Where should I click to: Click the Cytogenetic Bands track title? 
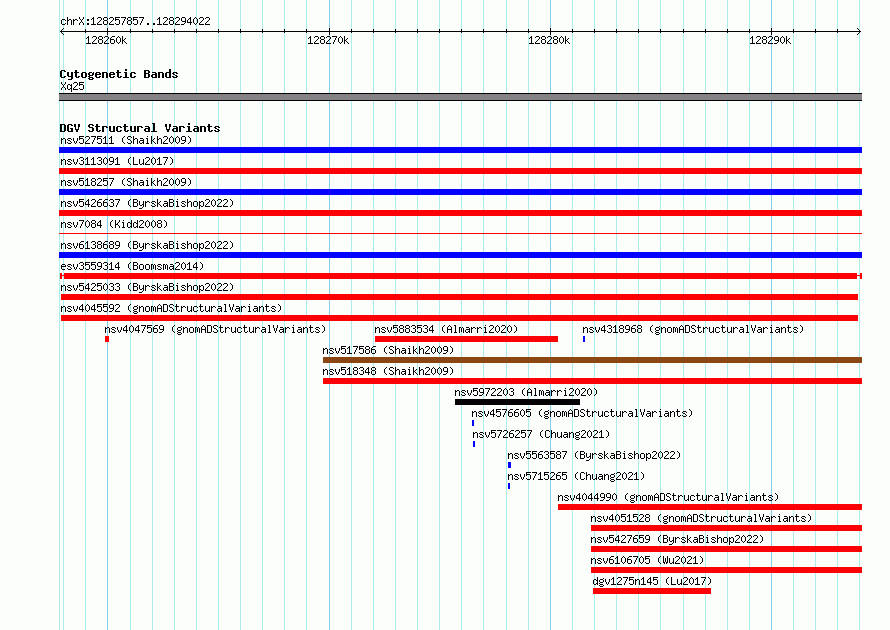click(119, 74)
